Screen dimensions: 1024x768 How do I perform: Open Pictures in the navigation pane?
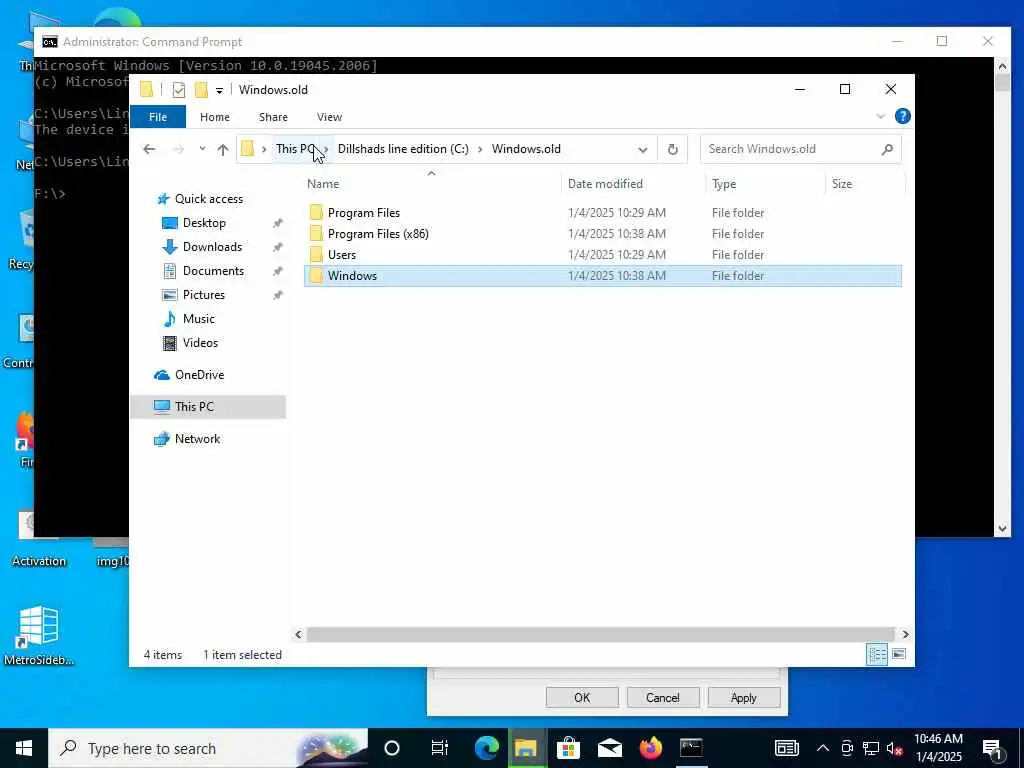tap(203, 295)
